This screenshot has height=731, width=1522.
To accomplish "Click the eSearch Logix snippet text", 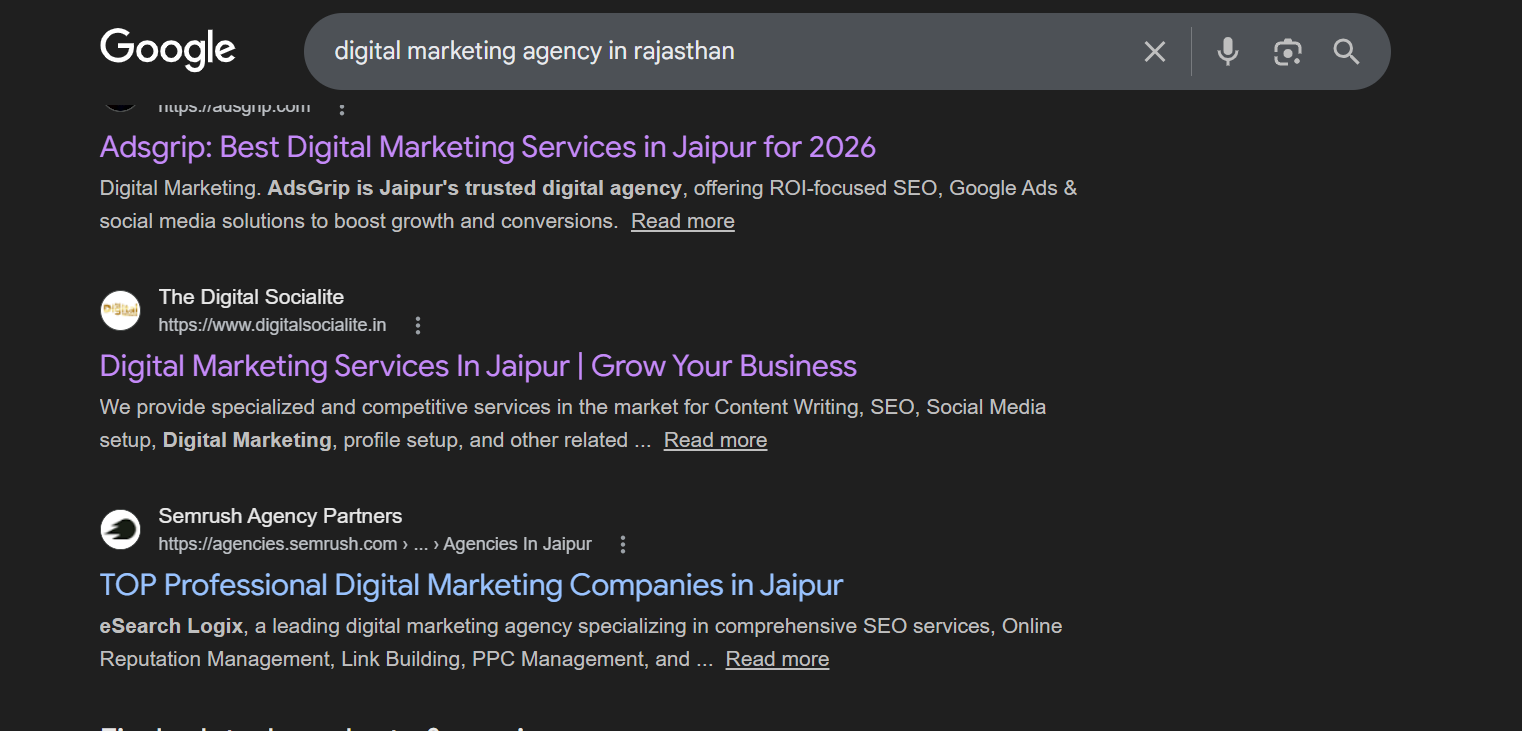I will [171, 626].
